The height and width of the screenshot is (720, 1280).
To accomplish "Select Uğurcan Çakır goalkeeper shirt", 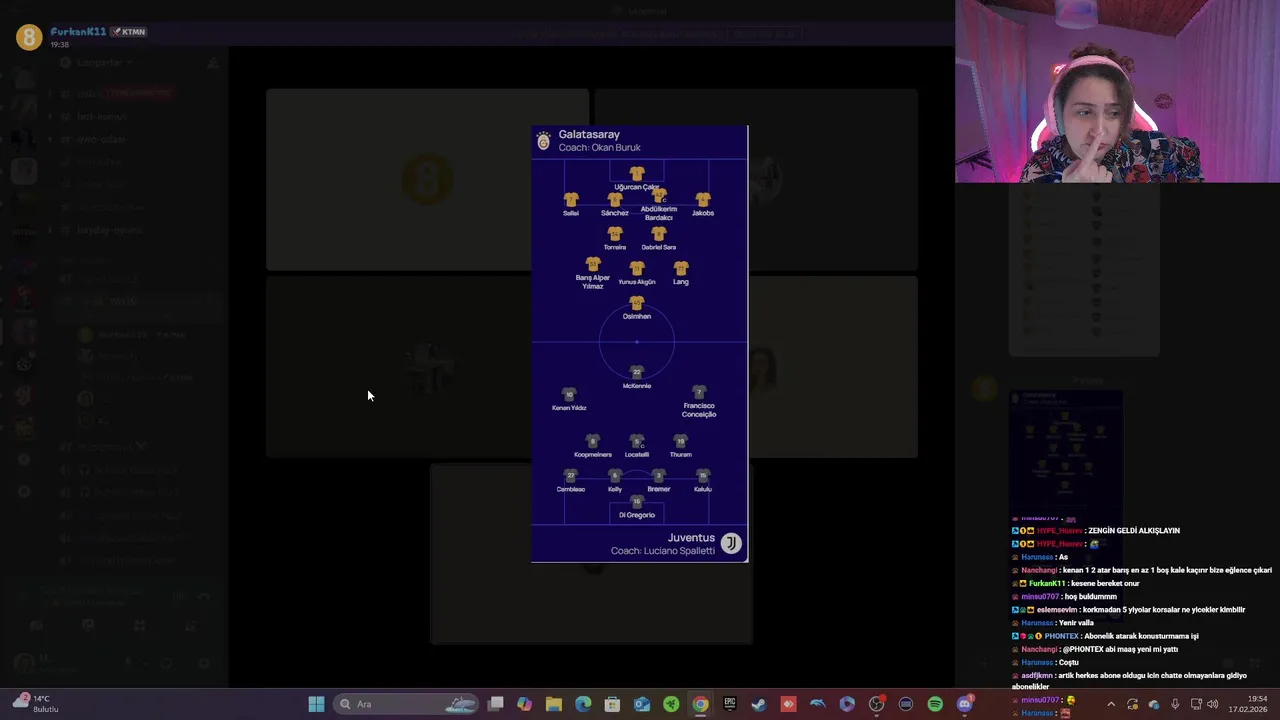I will [637, 173].
